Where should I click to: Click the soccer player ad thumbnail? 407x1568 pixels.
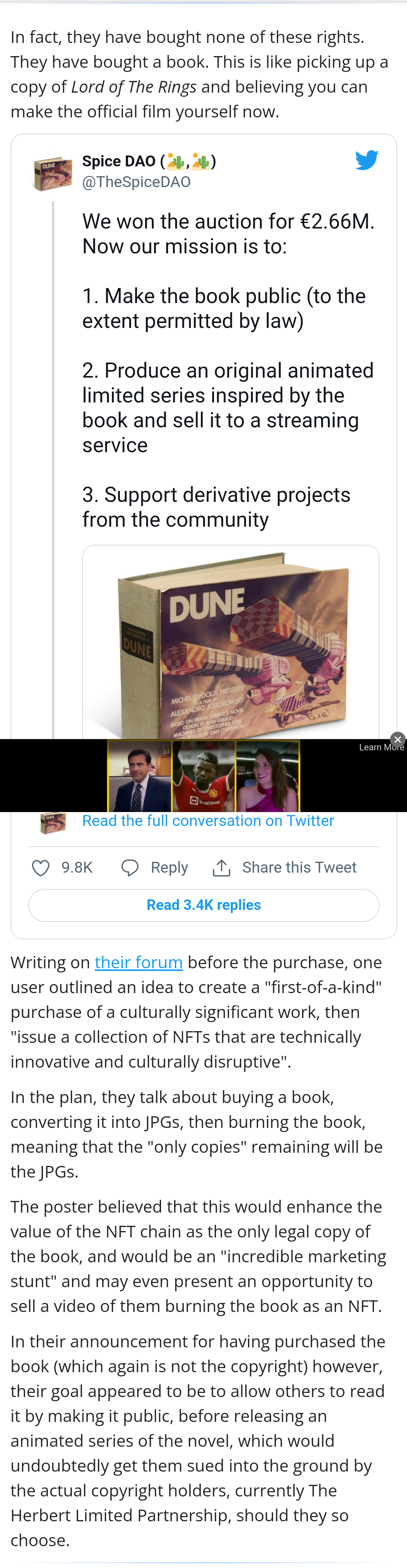point(203,776)
